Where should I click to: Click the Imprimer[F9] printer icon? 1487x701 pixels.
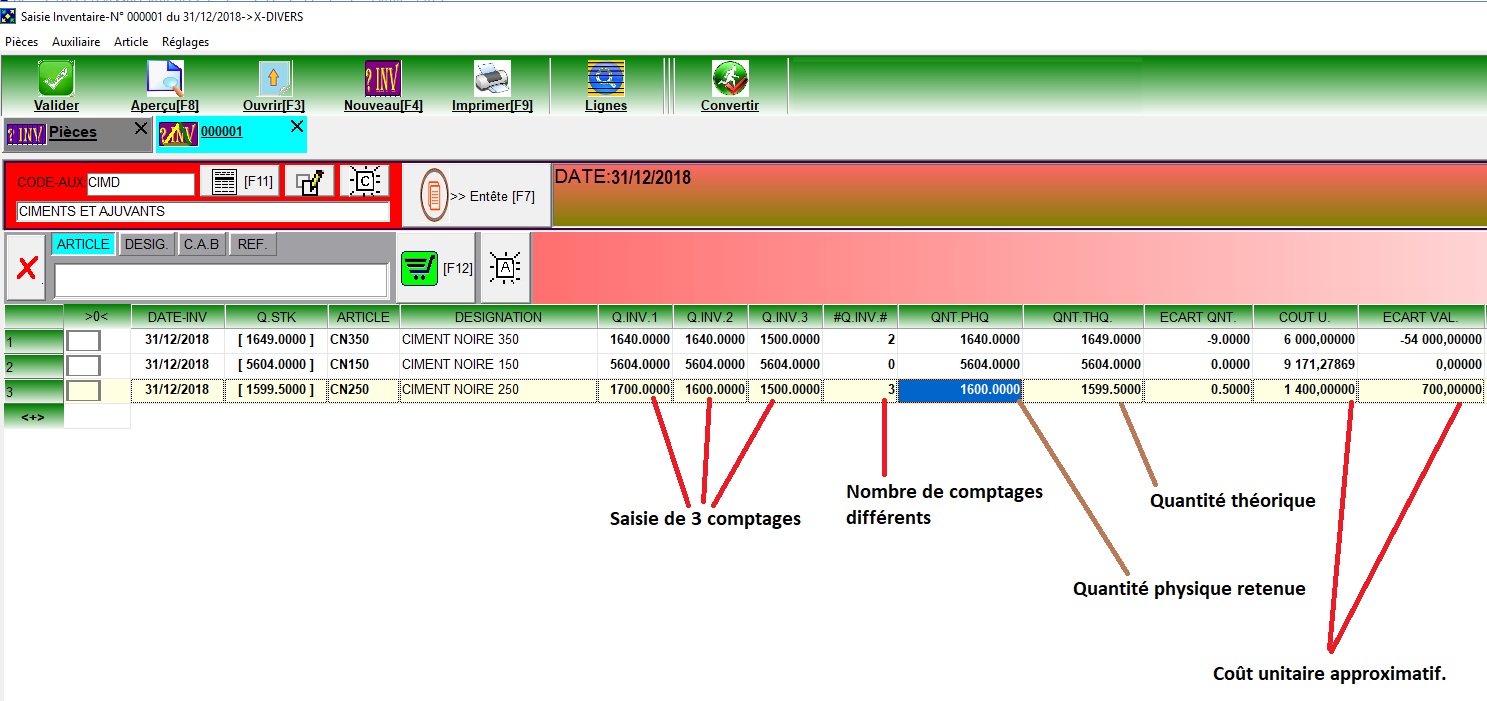coord(492,79)
